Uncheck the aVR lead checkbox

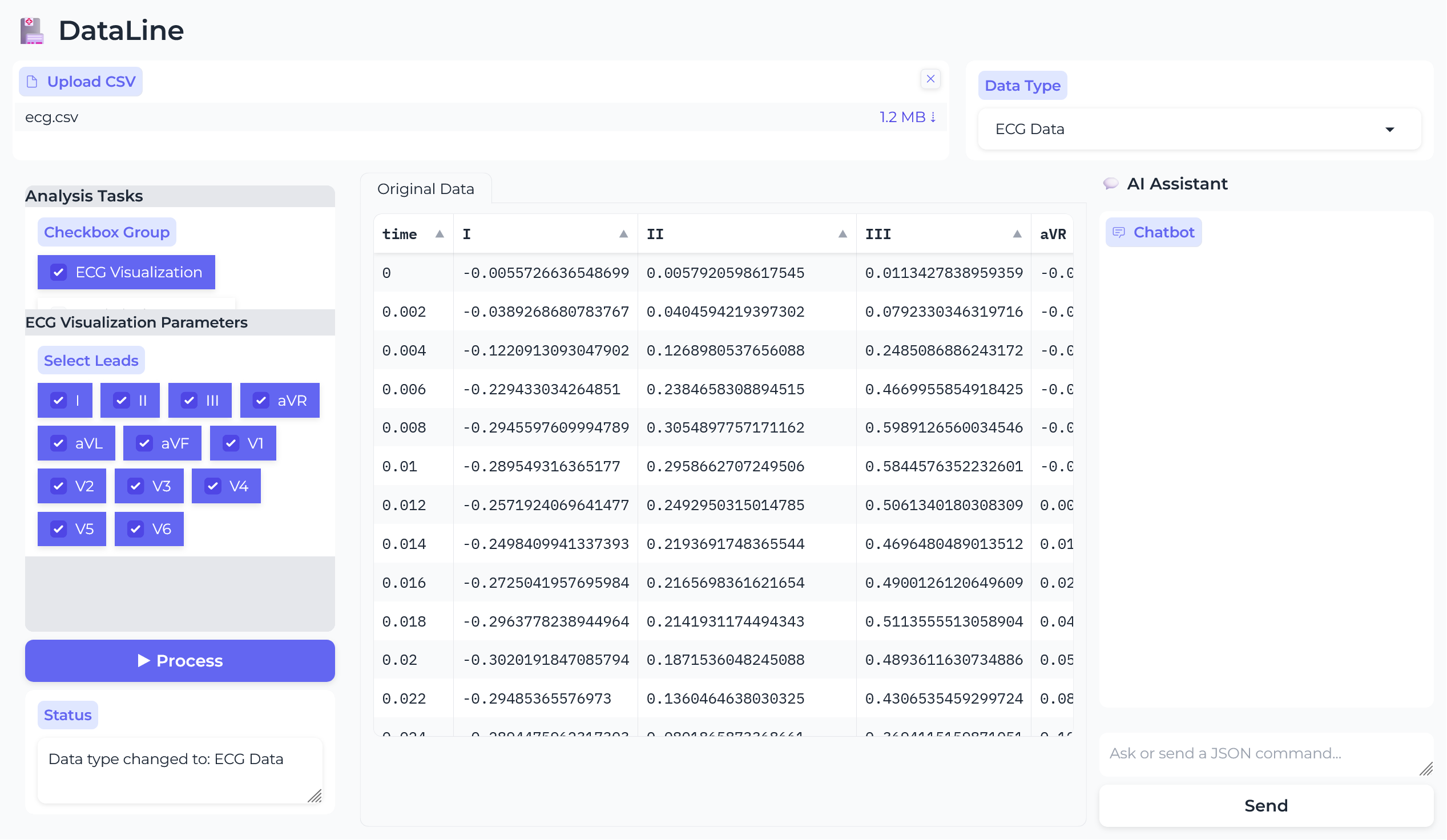coord(261,400)
